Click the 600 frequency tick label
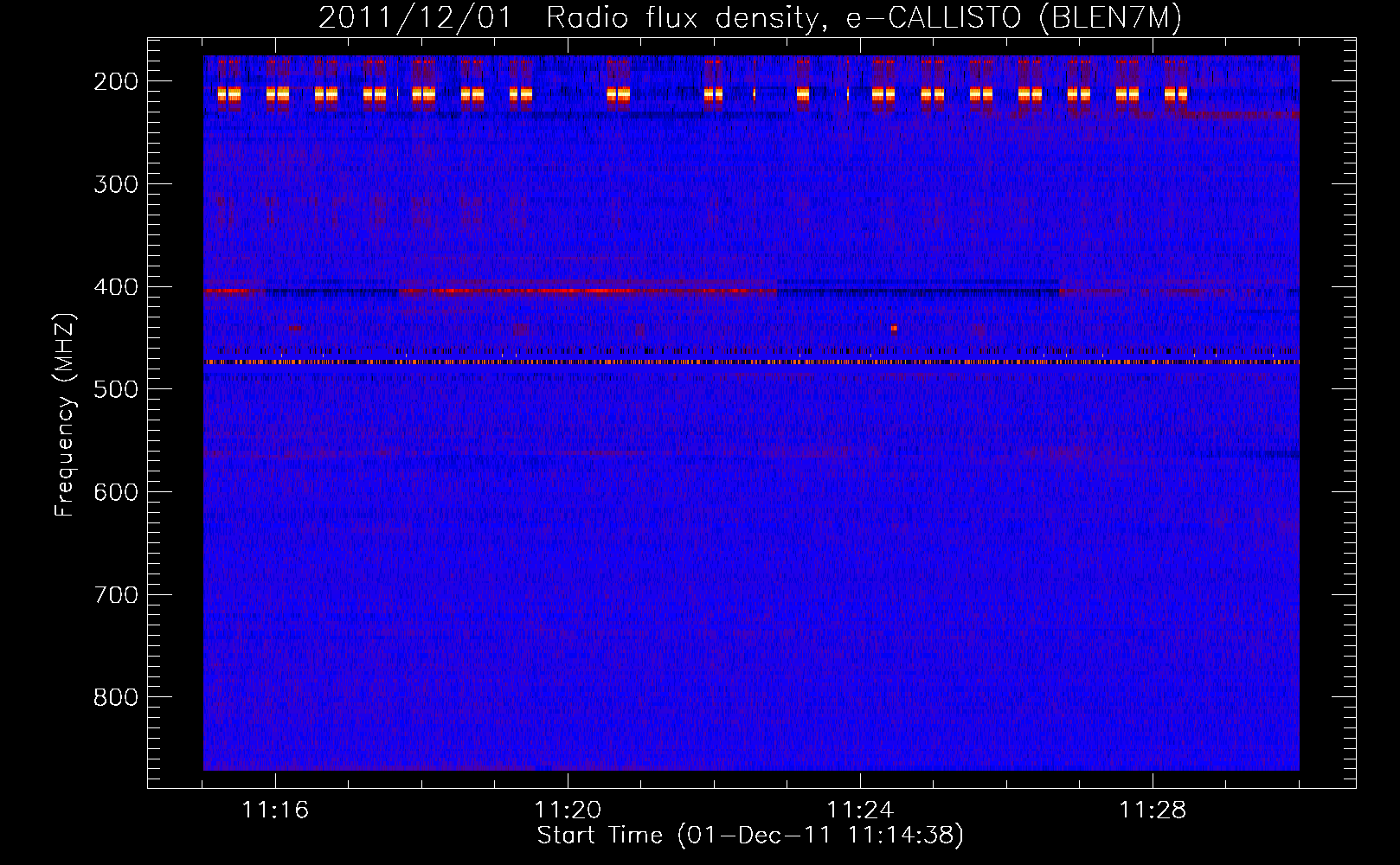 point(116,492)
